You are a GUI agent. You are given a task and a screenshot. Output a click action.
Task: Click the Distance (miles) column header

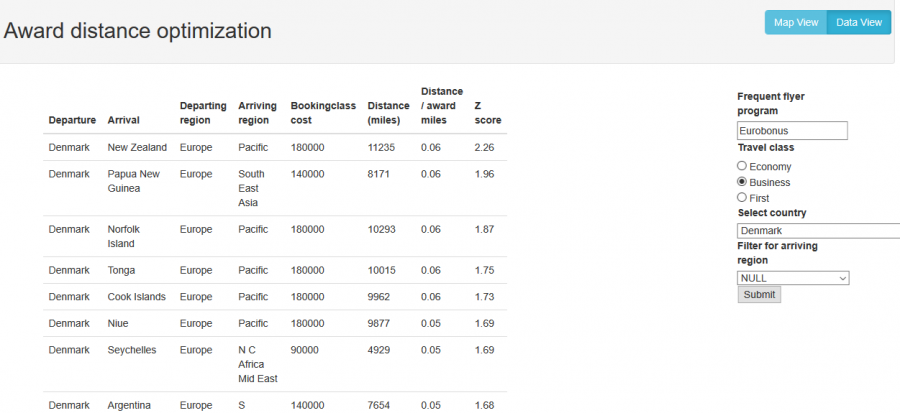point(388,113)
